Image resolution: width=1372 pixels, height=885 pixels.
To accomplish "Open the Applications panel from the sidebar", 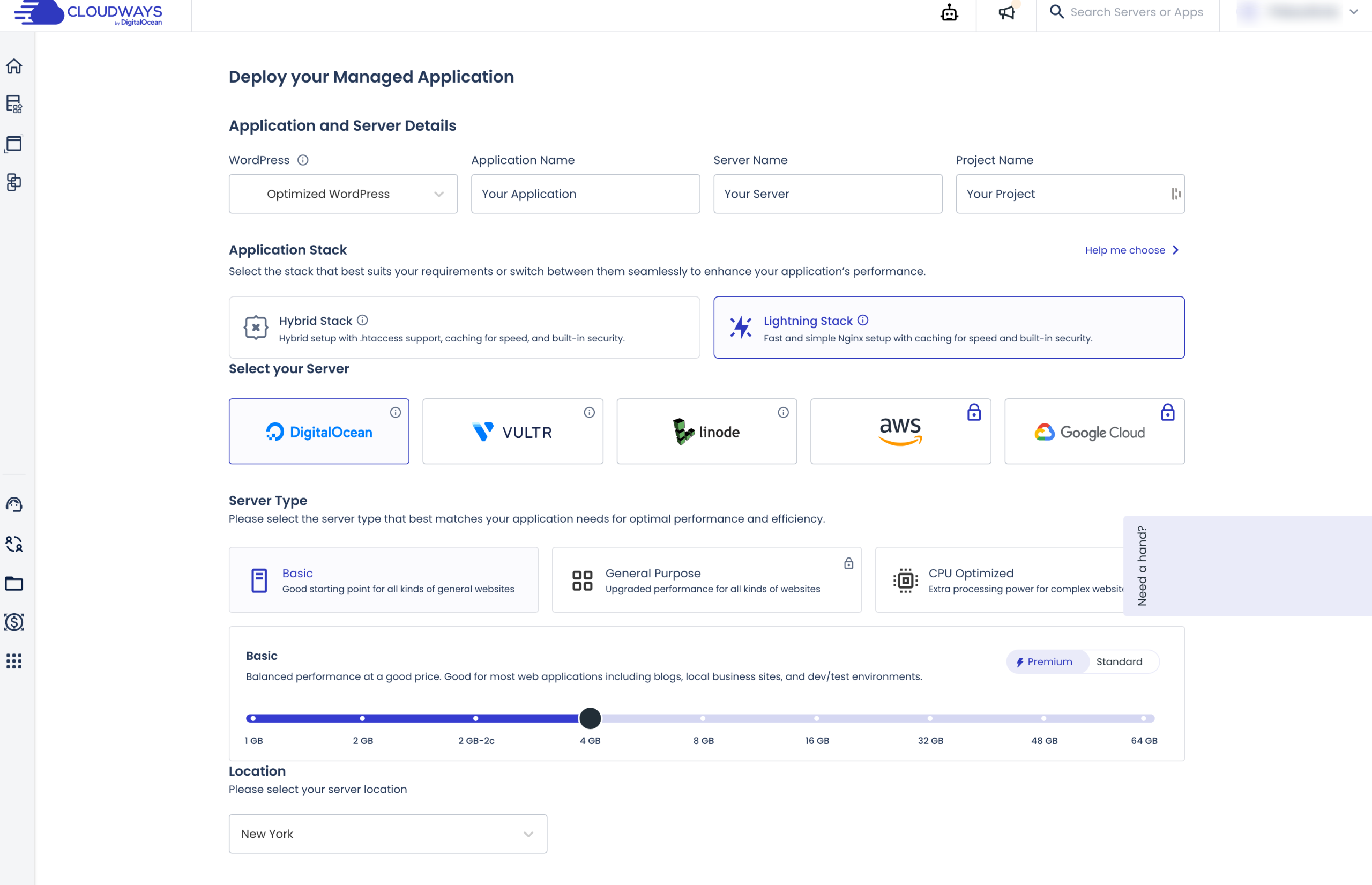I will coord(14,144).
